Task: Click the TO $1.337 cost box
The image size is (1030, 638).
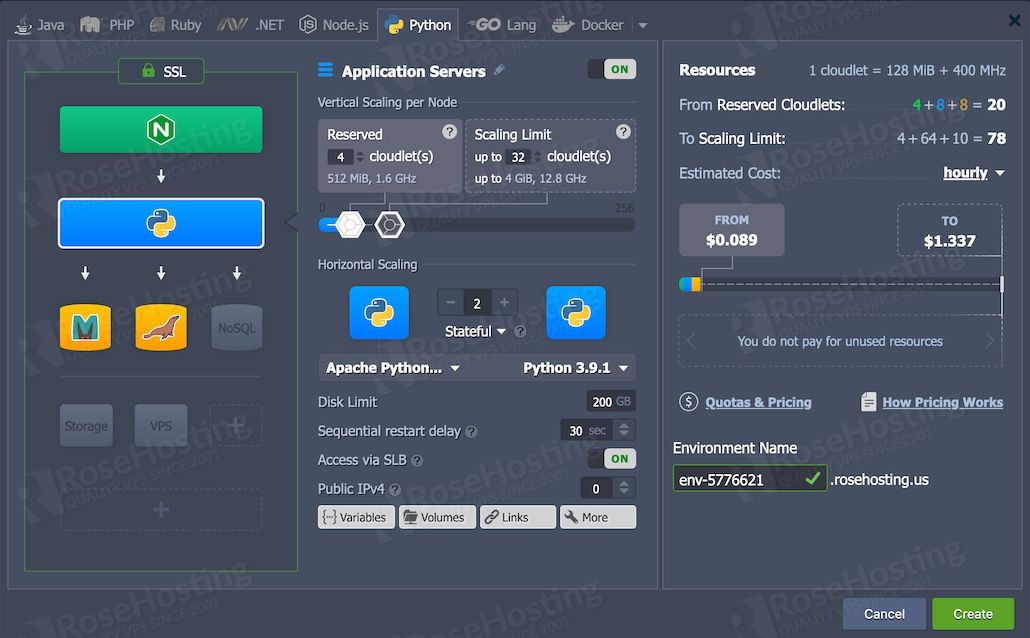Action: point(950,230)
